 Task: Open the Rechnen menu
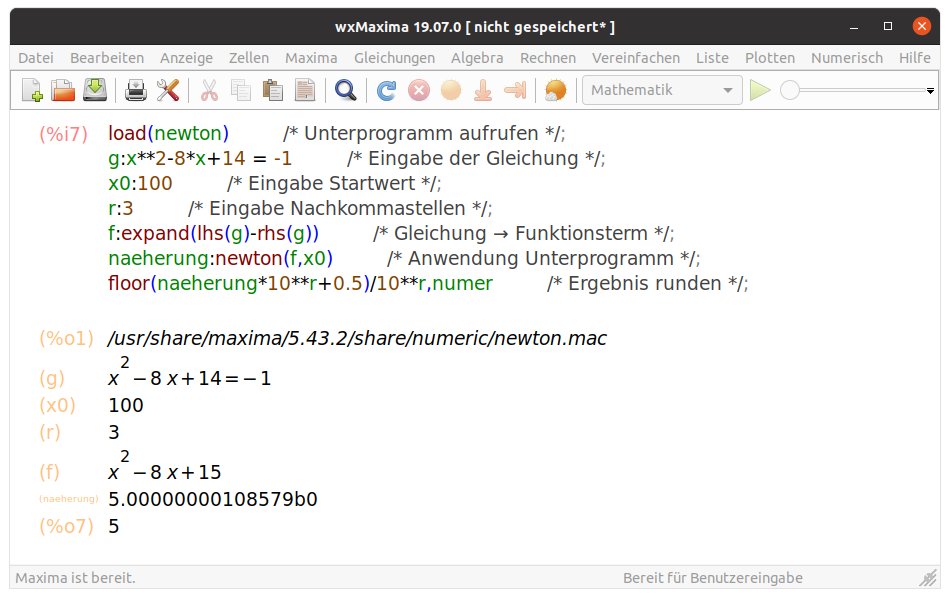point(548,58)
